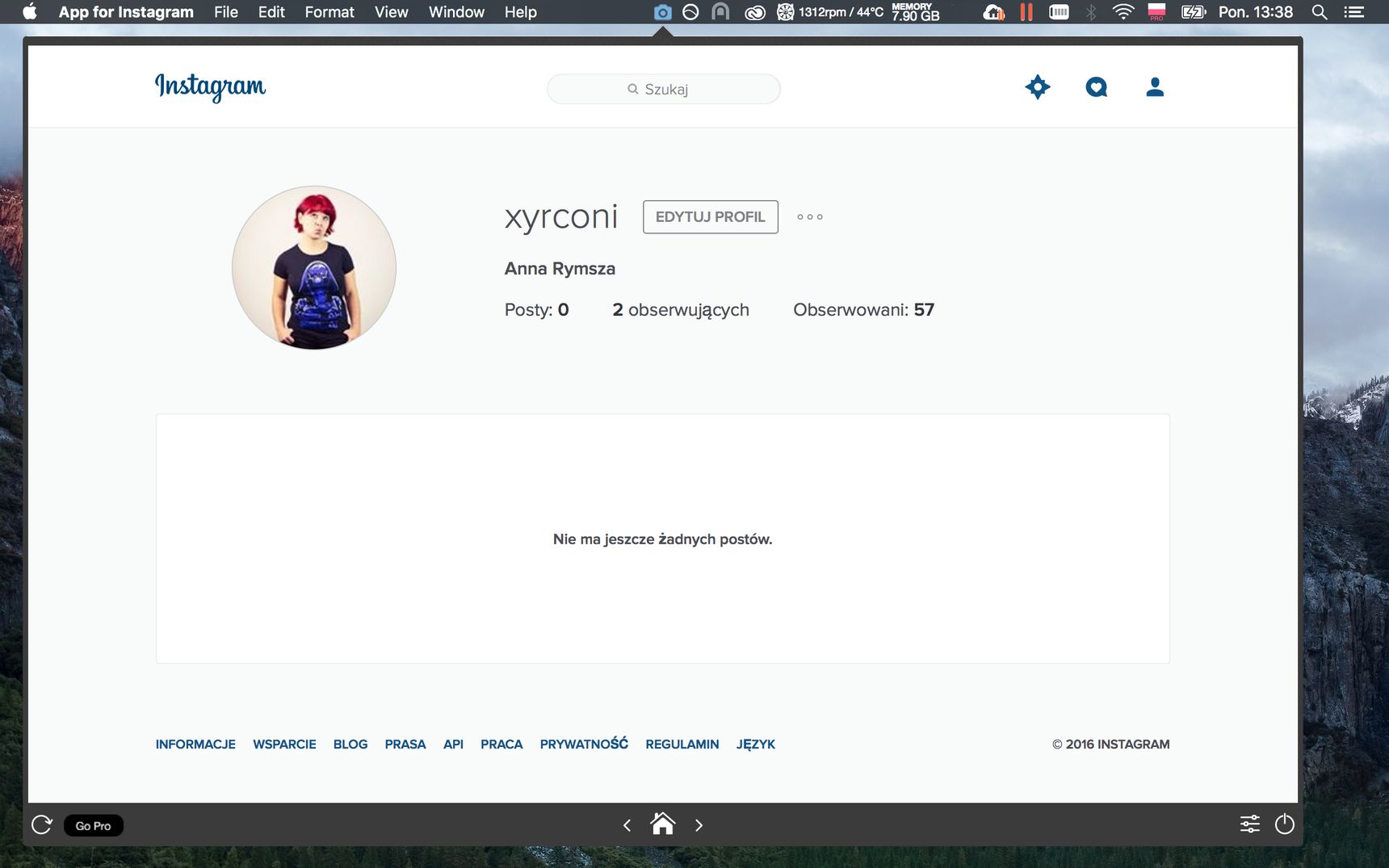Click the Go Pro button
The height and width of the screenshot is (868, 1389).
point(93,825)
